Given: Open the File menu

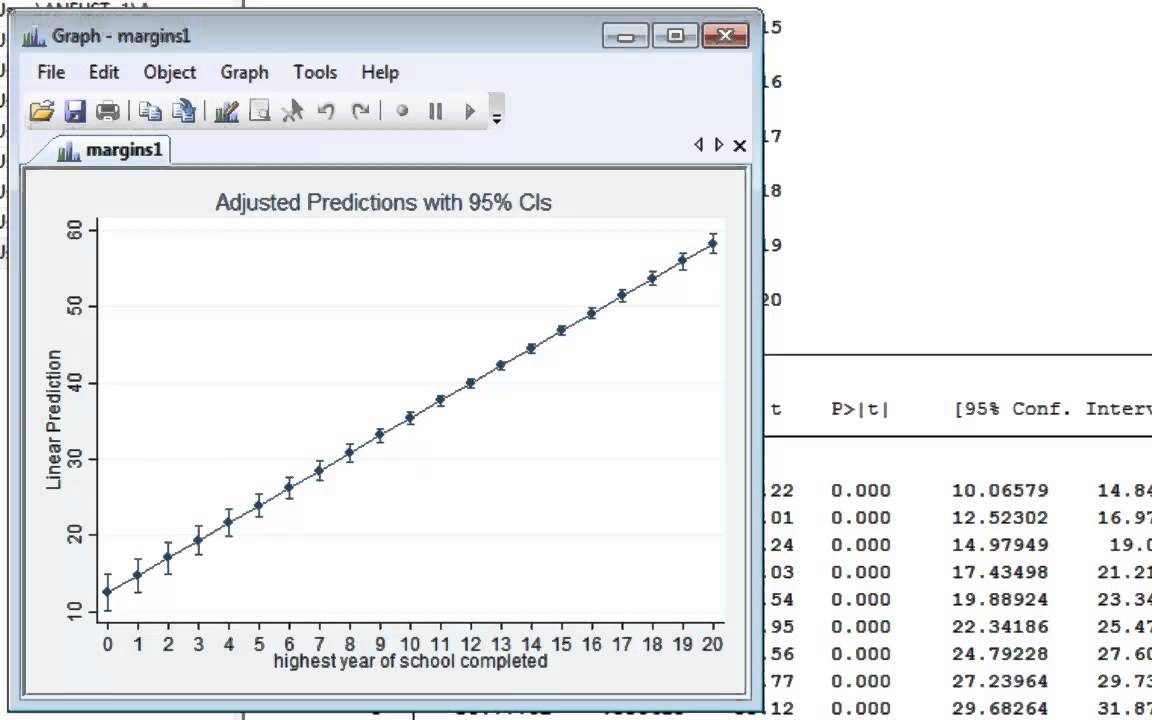Looking at the screenshot, I should [51, 72].
